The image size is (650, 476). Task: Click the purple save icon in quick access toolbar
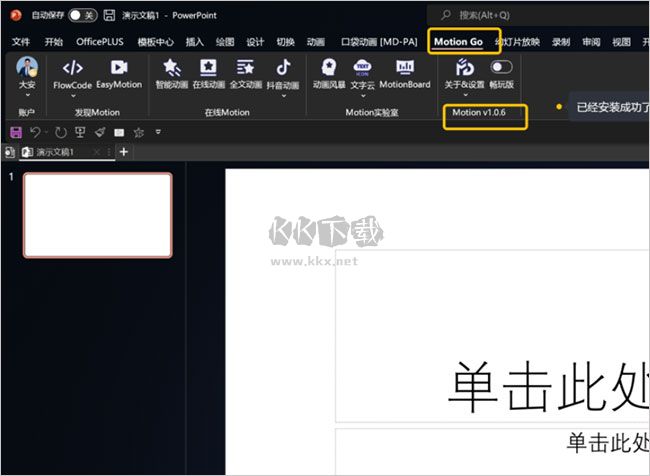pos(15,132)
